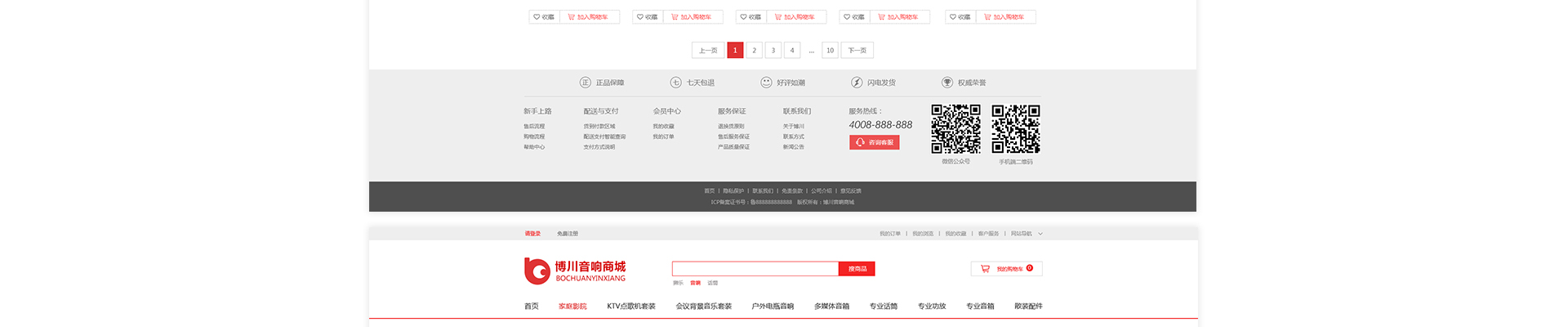Go to page 3 in pagination

[x=773, y=50]
